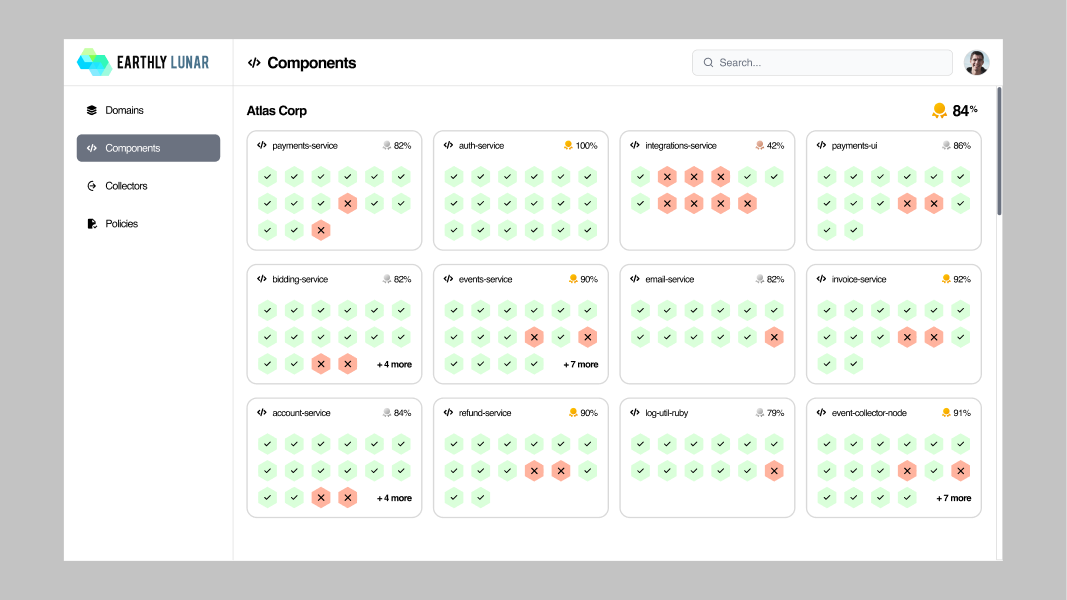Click the Atlas Corp 84% gold medal
Screen dimensions: 1067x600
pos(939,110)
